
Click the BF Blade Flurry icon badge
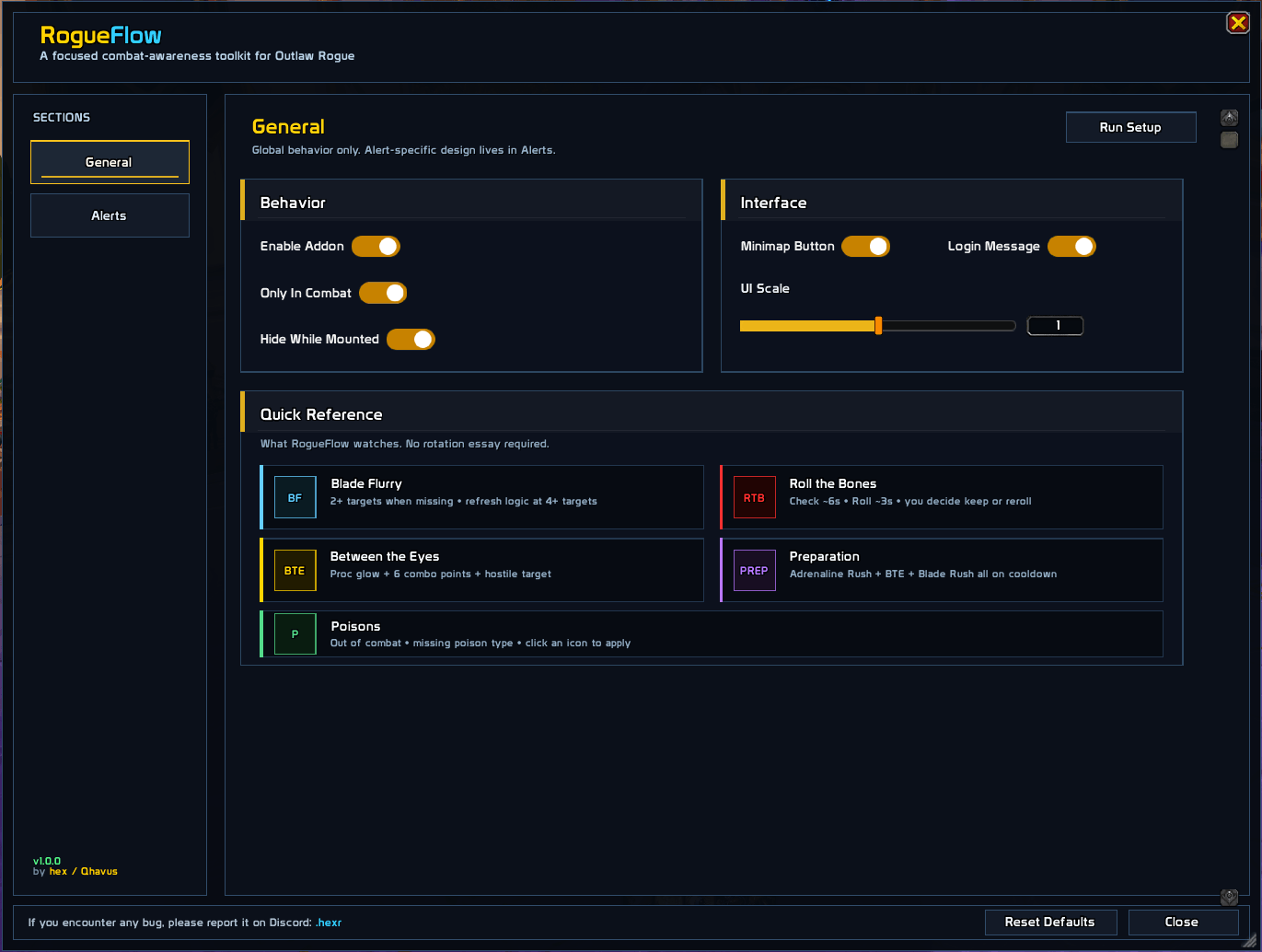pyautogui.click(x=295, y=497)
